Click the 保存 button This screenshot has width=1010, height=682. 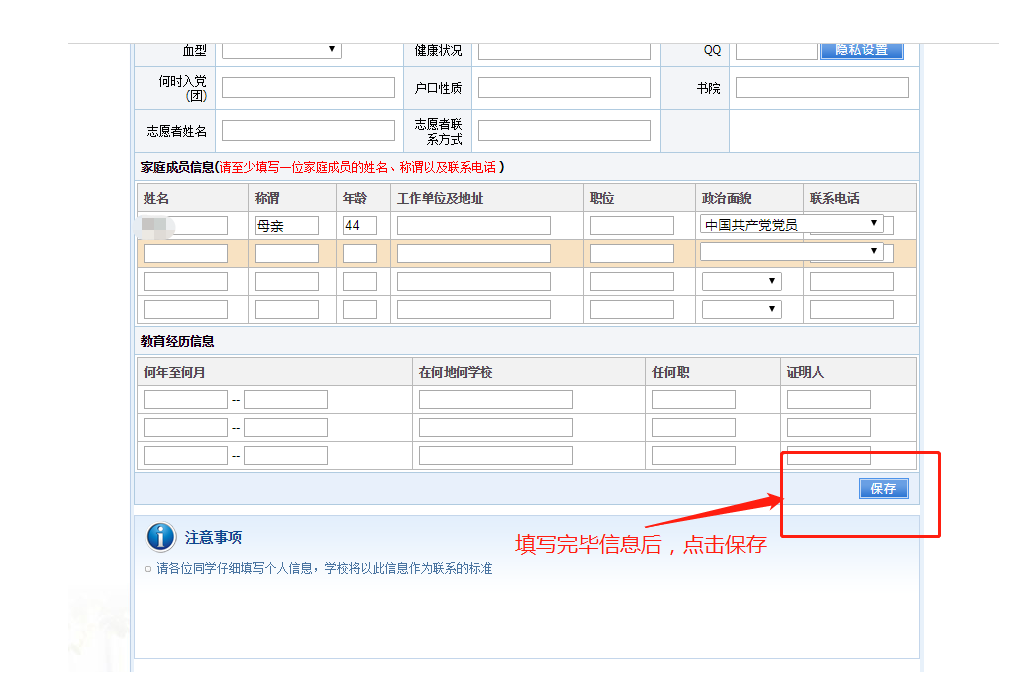[x=883, y=489]
